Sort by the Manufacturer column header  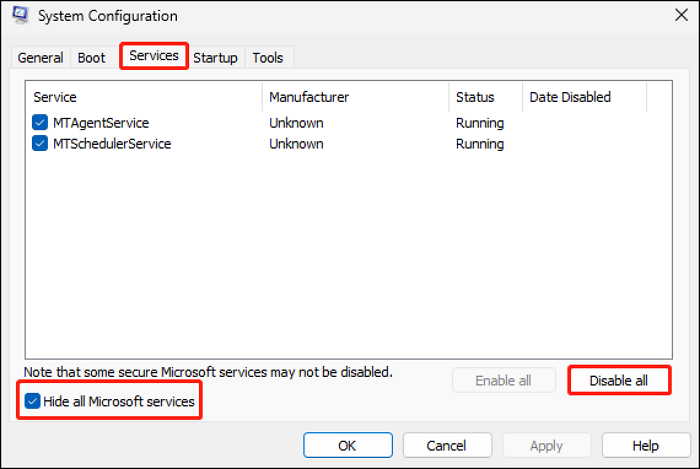[355, 97]
